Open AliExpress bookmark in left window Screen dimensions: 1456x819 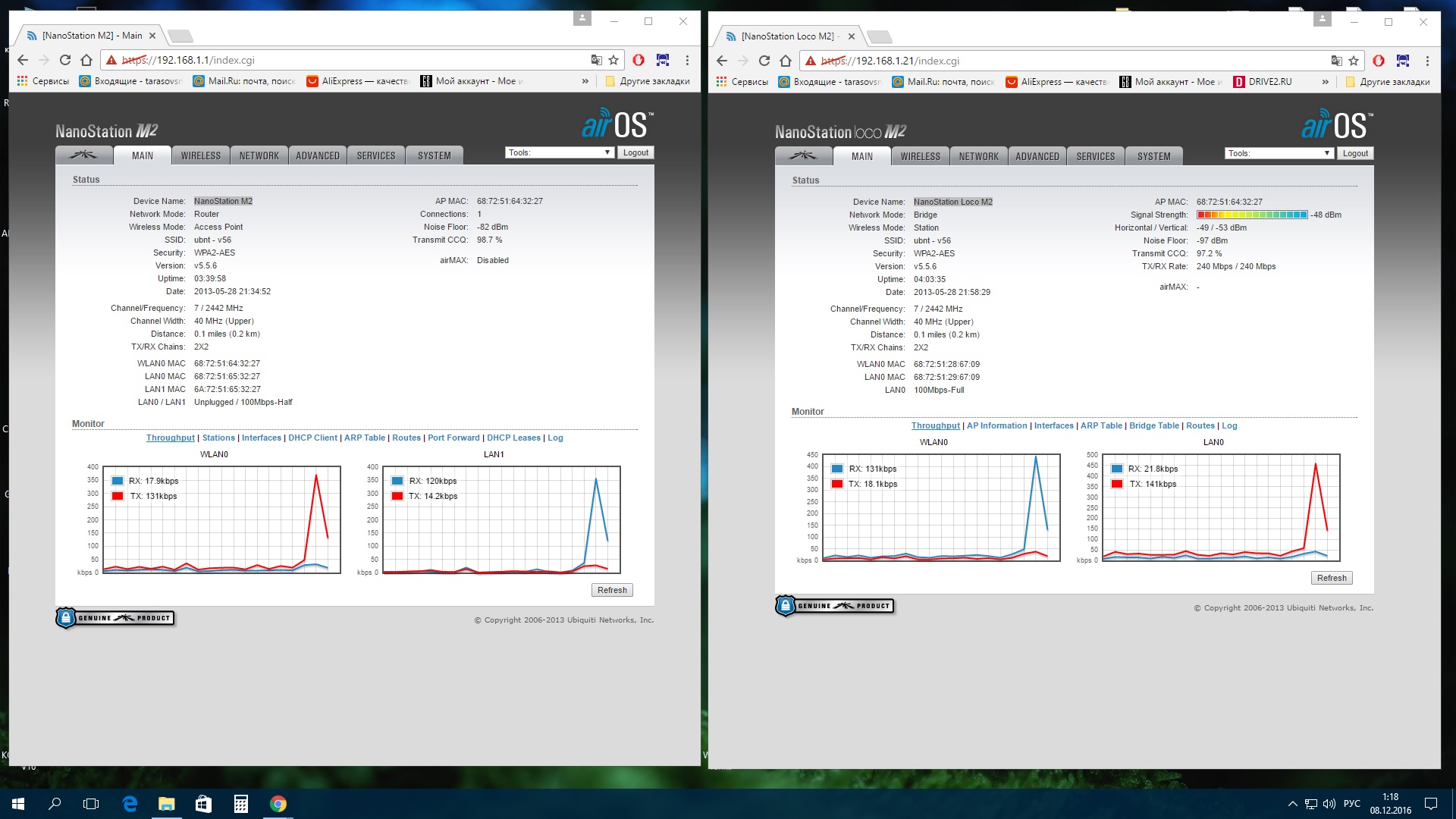pos(357,81)
